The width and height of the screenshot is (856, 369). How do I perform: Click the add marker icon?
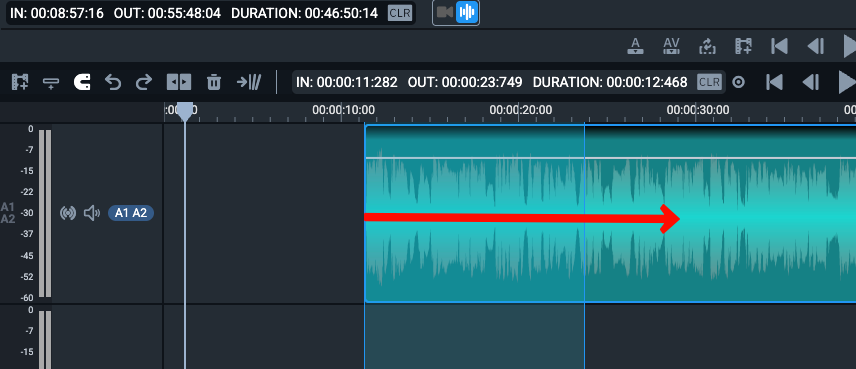tap(51, 83)
